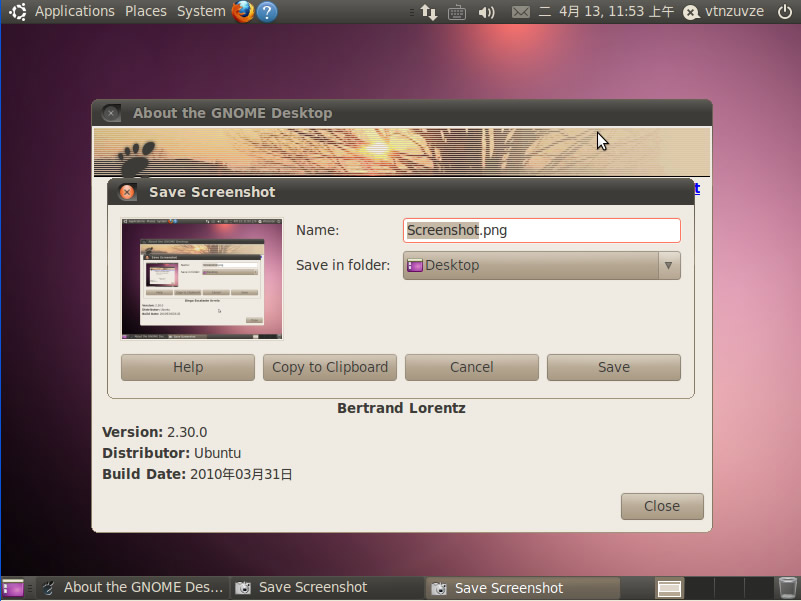Switch to the active Save Screenshot taskbar item
The image size is (801, 601).
click(x=523, y=588)
